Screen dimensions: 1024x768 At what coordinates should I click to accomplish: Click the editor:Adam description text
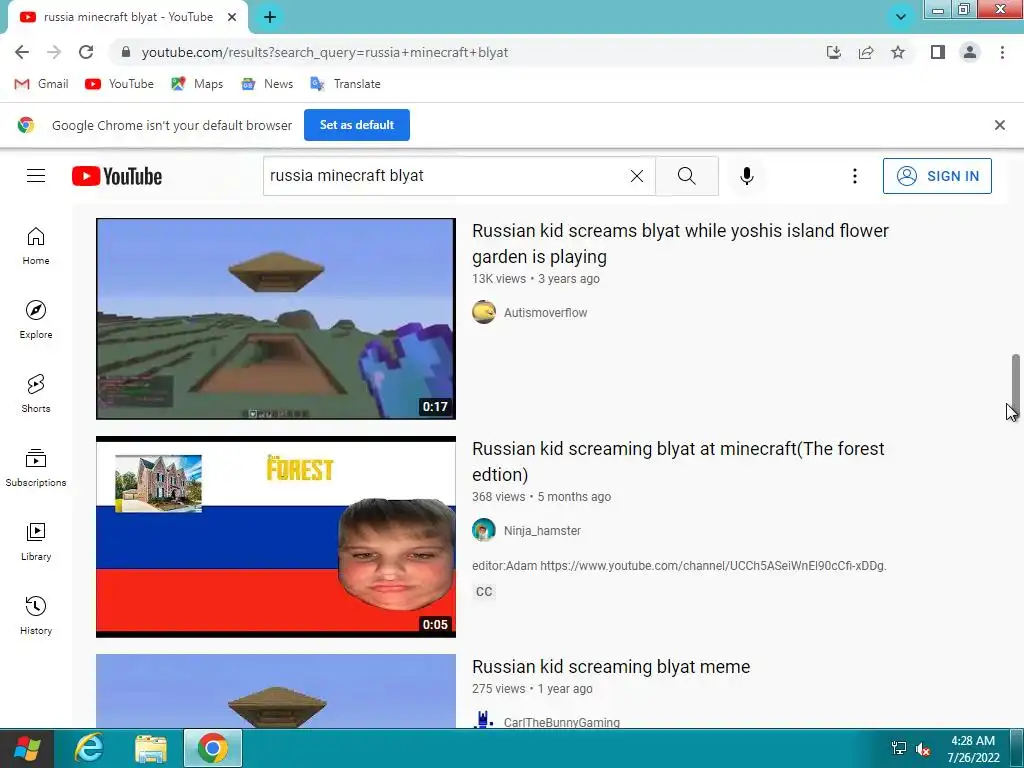[x=679, y=566]
